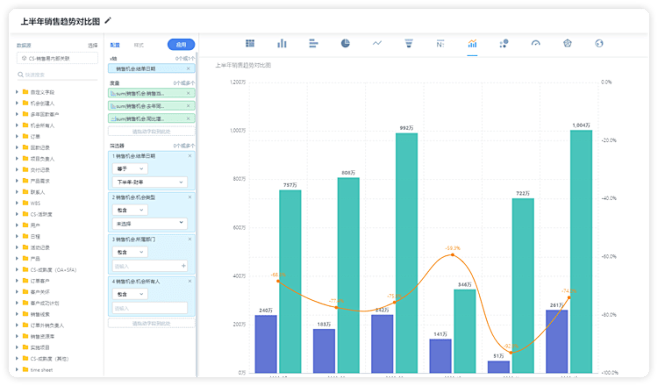This screenshot has width=658, height=386.
Task: Choose the horizontal bar chart icon
Action: click(313, 43)
